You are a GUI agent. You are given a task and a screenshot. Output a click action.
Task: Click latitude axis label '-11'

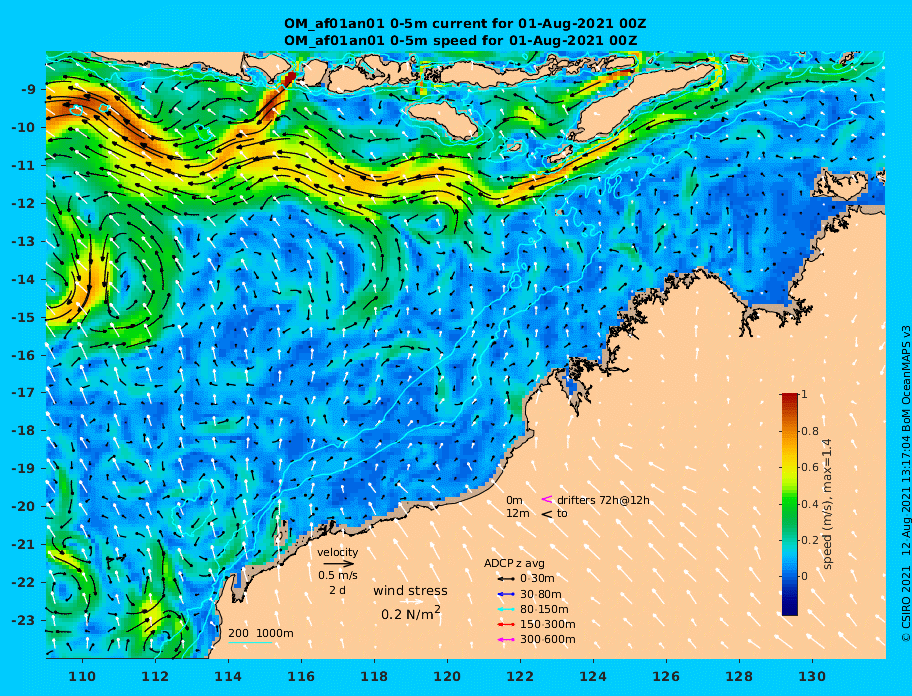[x=25, y=166]
